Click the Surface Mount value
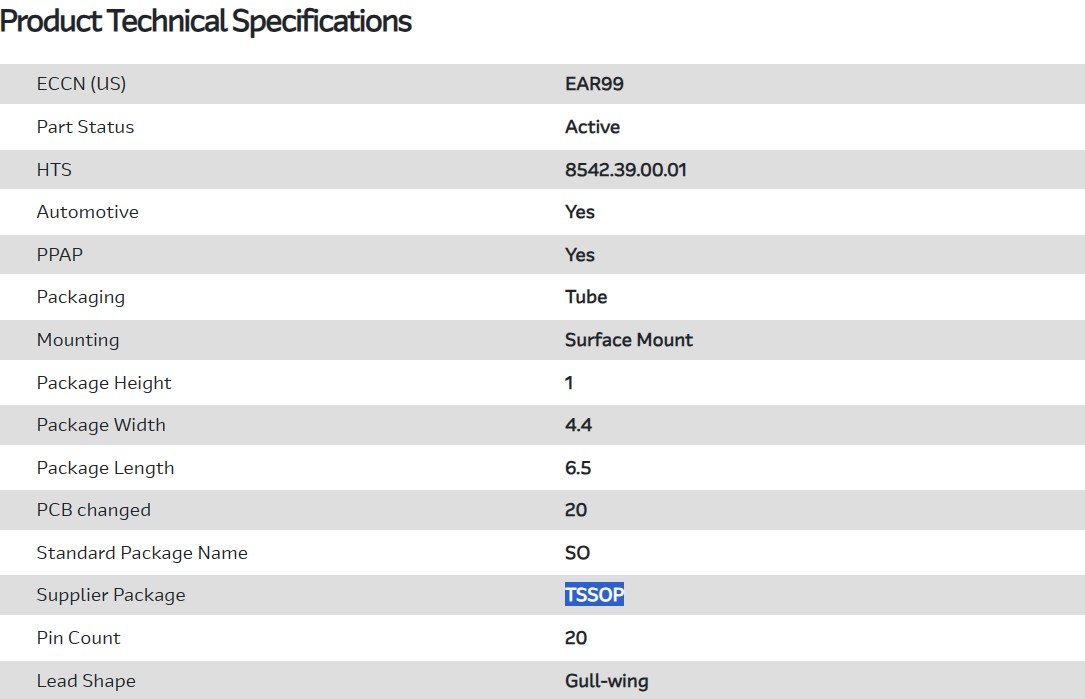 628,340
